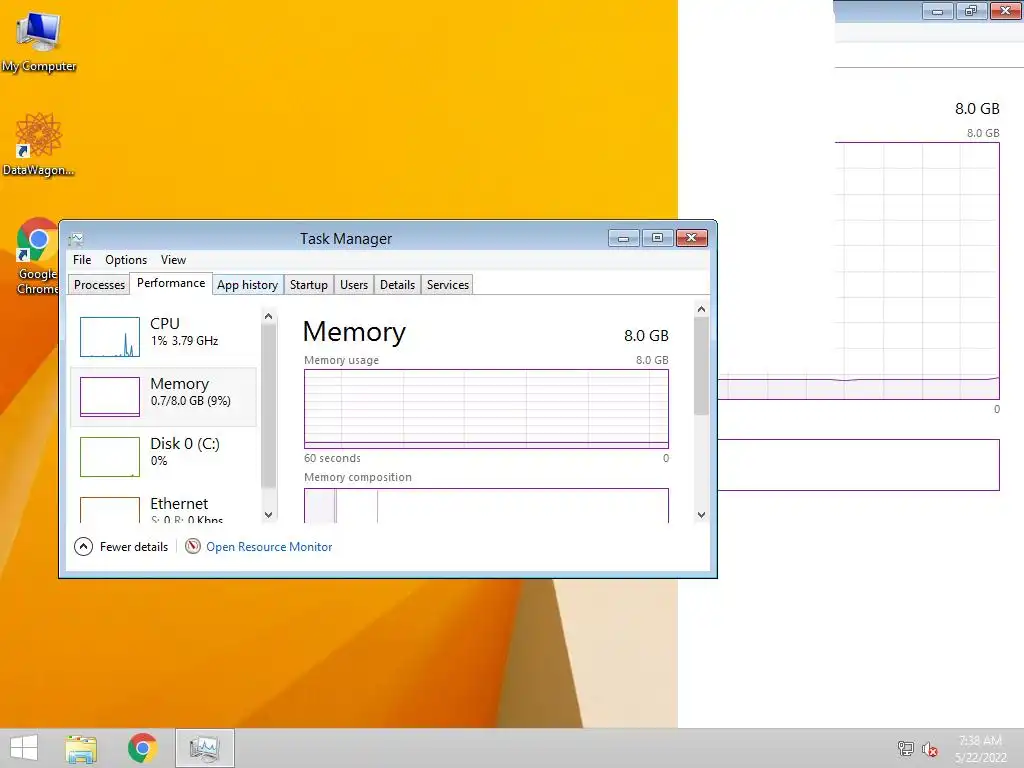
Task: Open File Explorer from the taskbar
Action: pos(81,748)
